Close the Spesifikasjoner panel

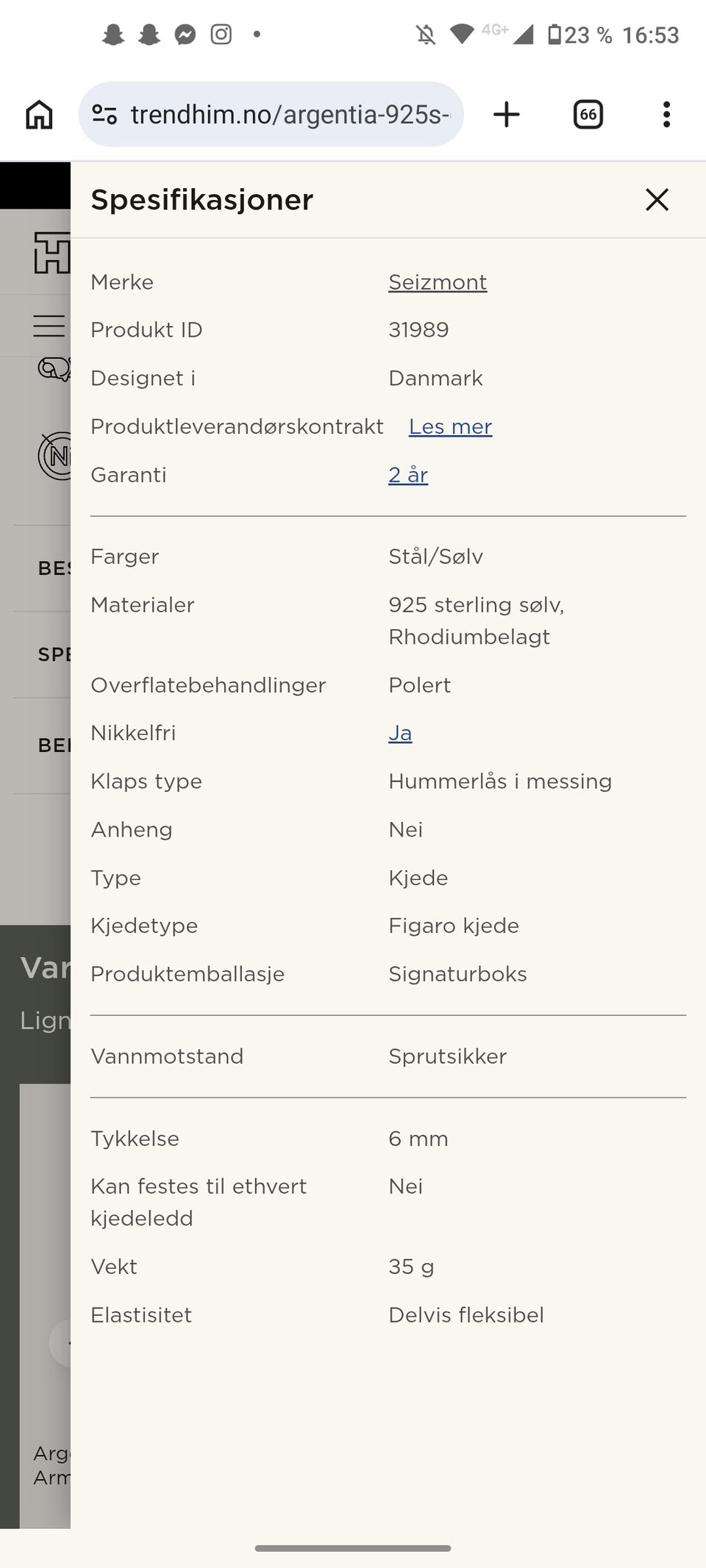(x=657, y=200)
